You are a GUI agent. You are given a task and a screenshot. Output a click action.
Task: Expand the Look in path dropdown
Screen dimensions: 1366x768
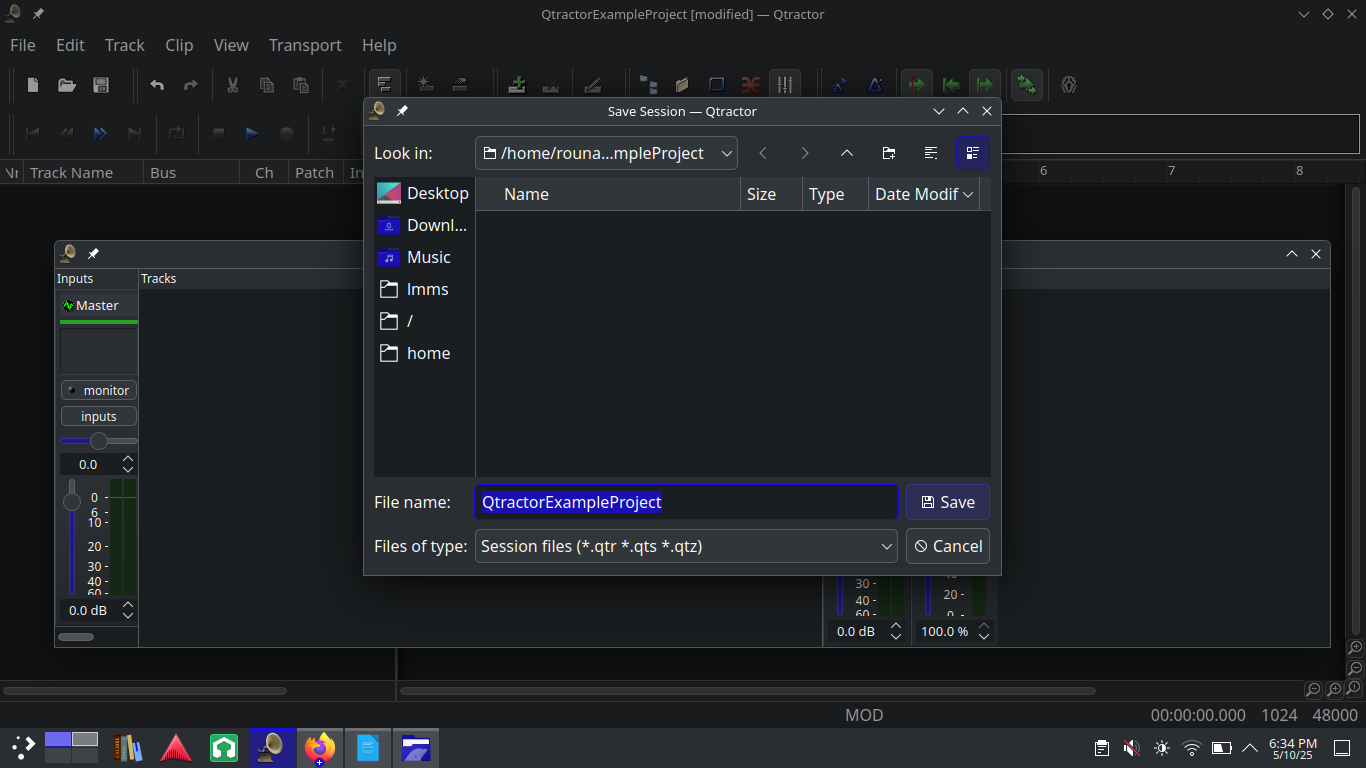[727, 153]
